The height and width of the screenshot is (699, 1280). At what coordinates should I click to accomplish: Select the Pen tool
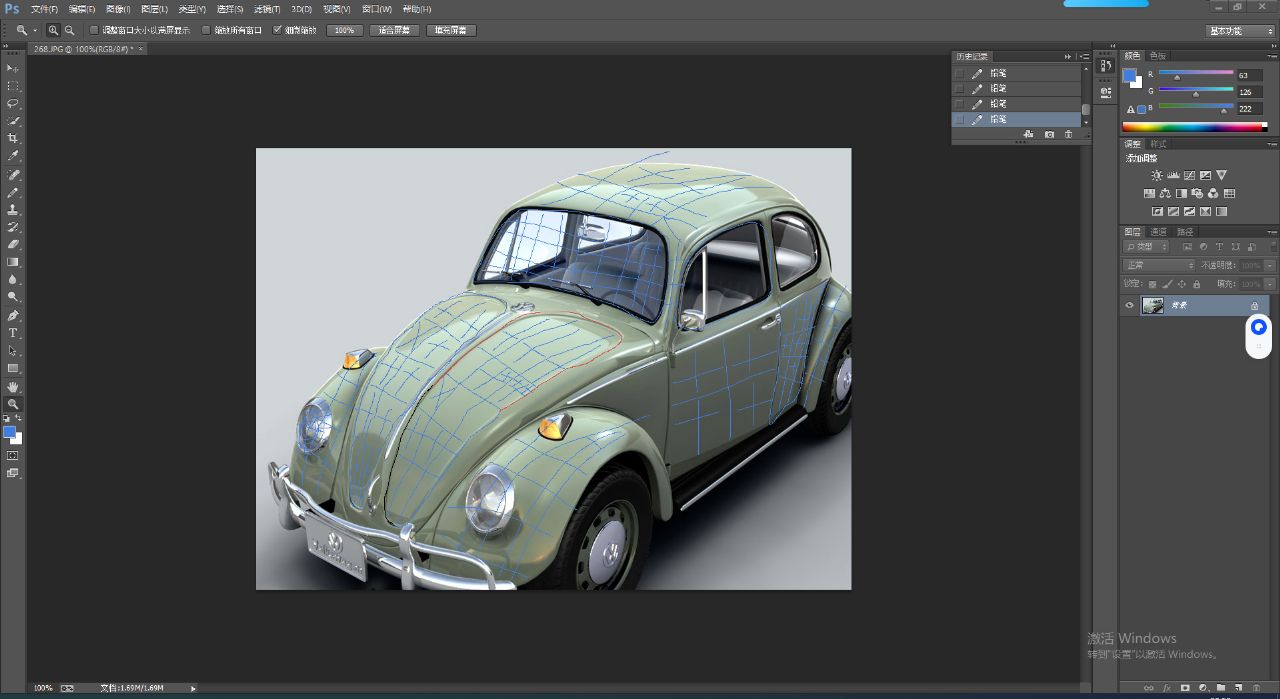pyautogui.click(x=13, y=315)
